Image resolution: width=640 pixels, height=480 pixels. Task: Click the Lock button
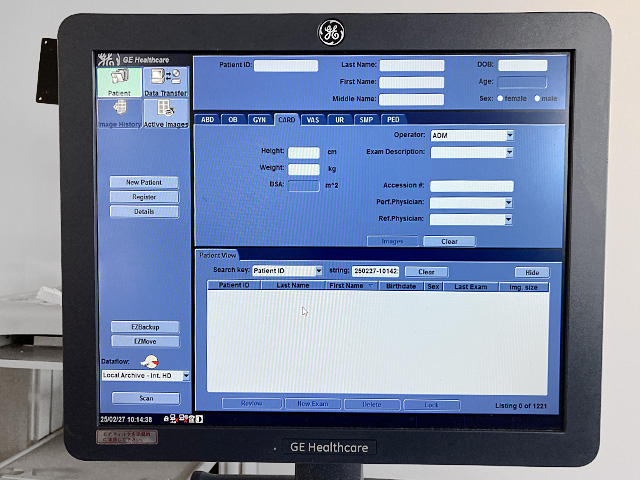pos(431,405)
